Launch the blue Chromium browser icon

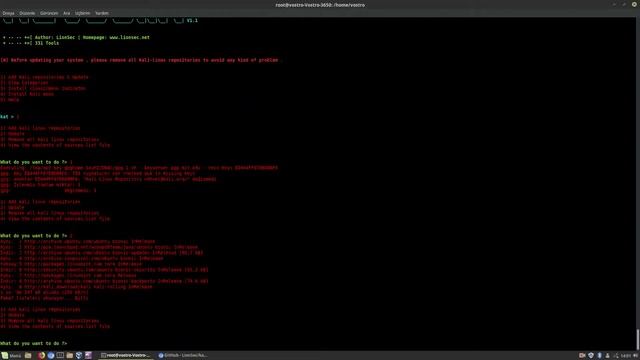51,356
